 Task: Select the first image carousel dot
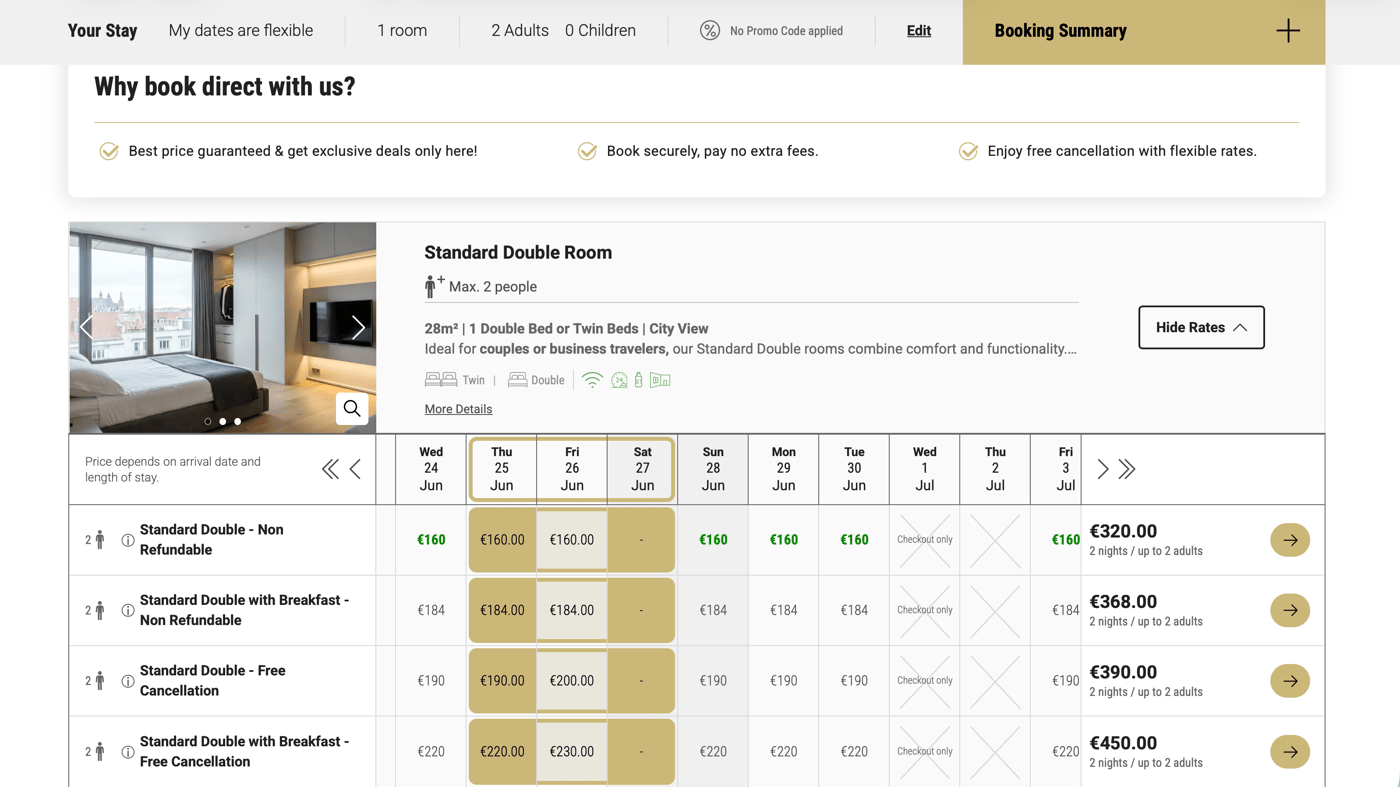[x=208, y=421]
